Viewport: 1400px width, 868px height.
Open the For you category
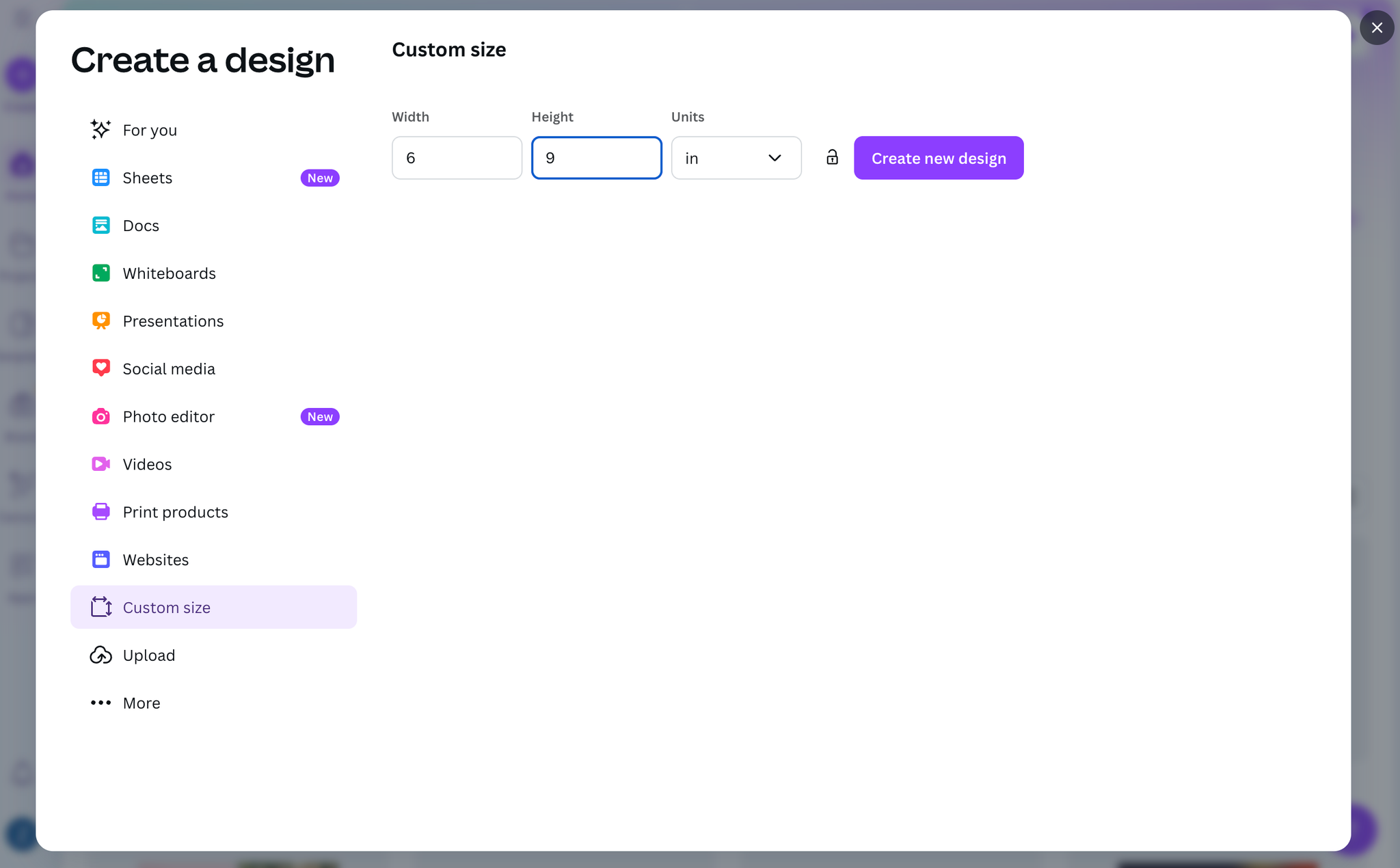(213, 130)
